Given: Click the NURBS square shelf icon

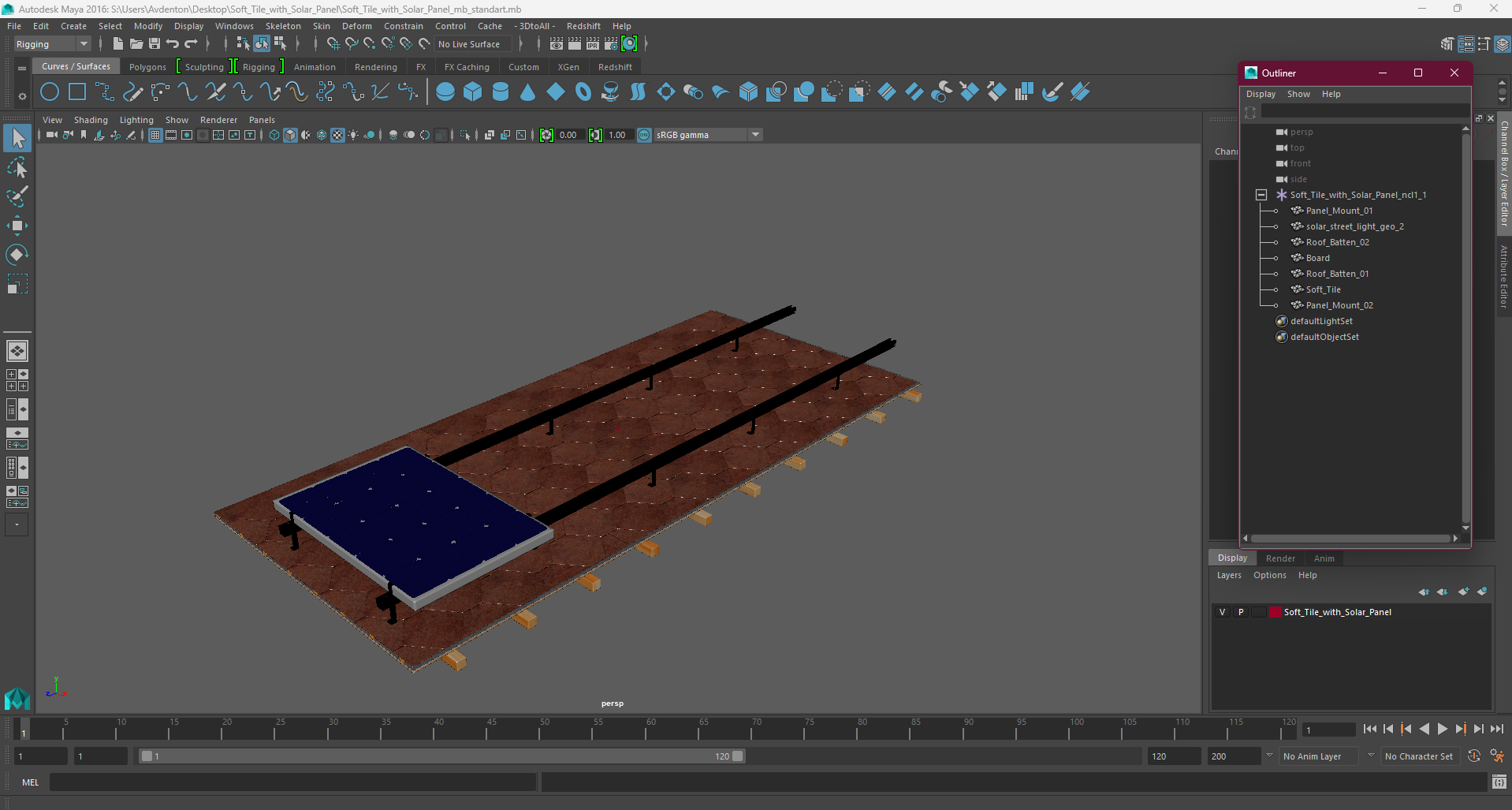Looking at the screenshot, I should [77, 92].
